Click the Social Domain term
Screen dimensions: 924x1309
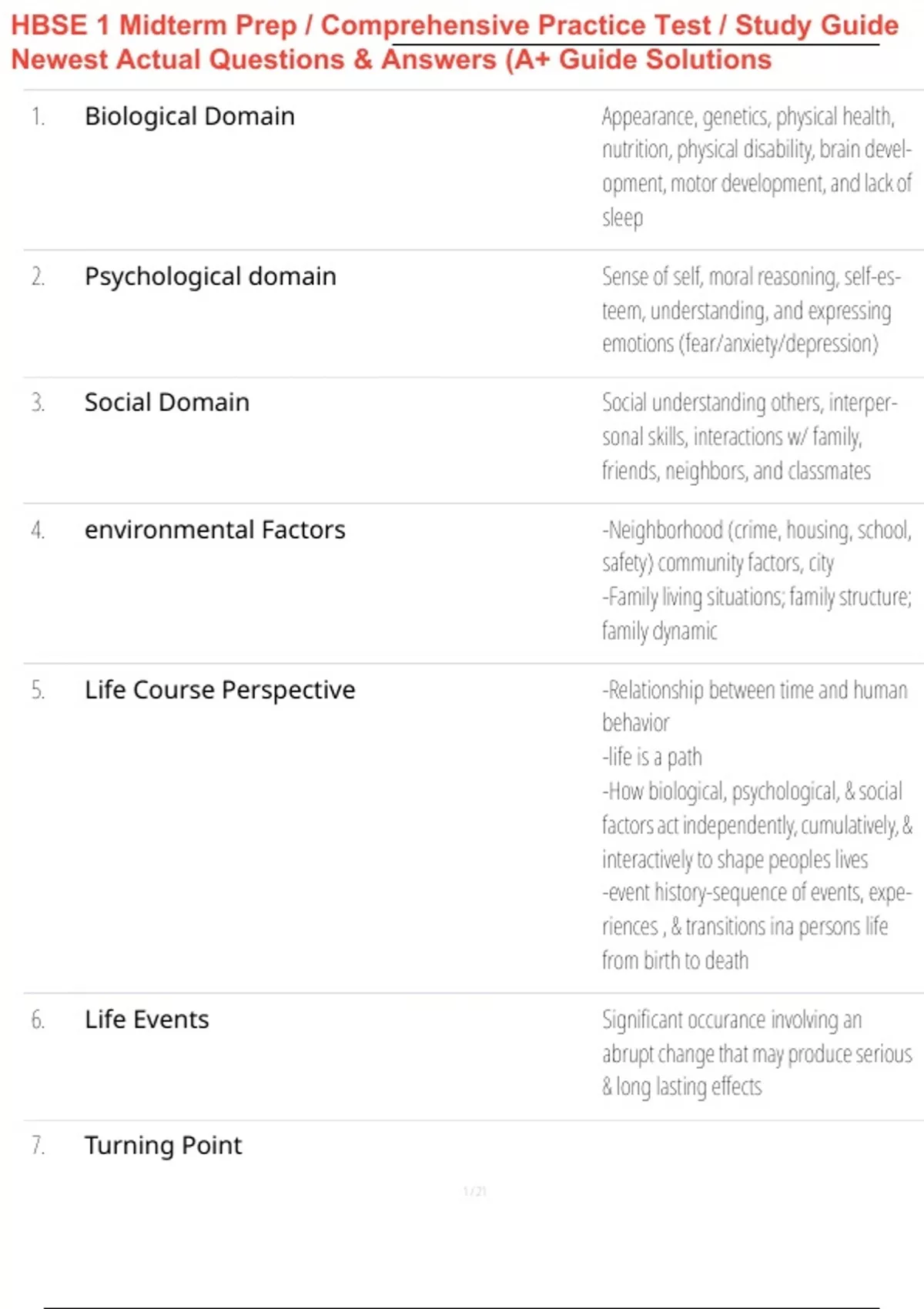point(167,402)
